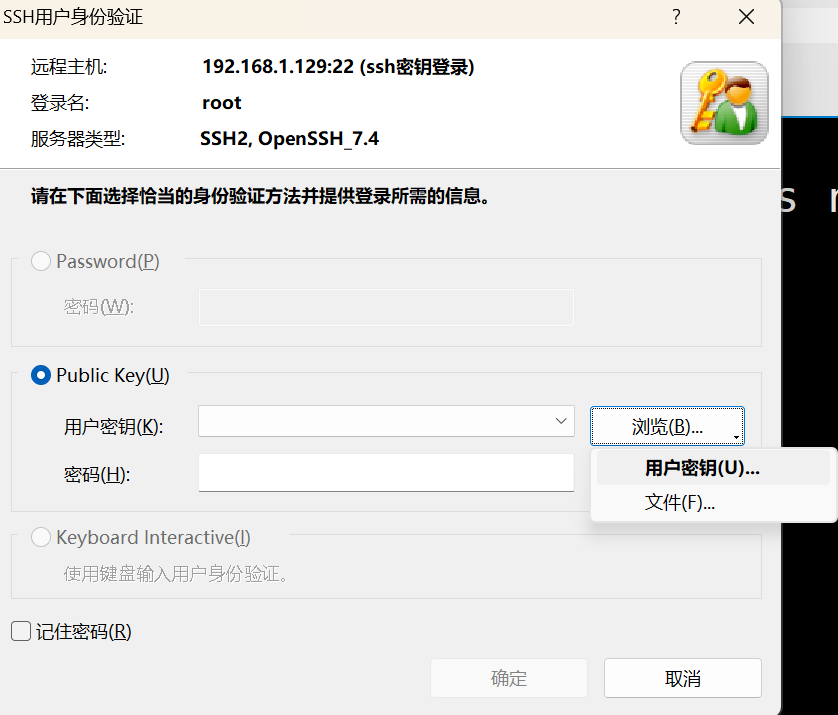Click the golden key user icon
Image resolution: width=838 pixels, height=715 pixels.
(x=723, y=101)
